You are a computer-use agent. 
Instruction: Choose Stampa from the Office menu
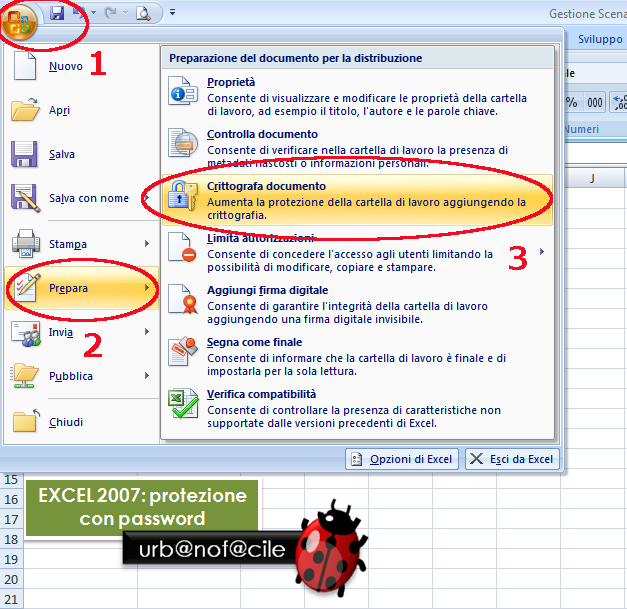[68, 244]
